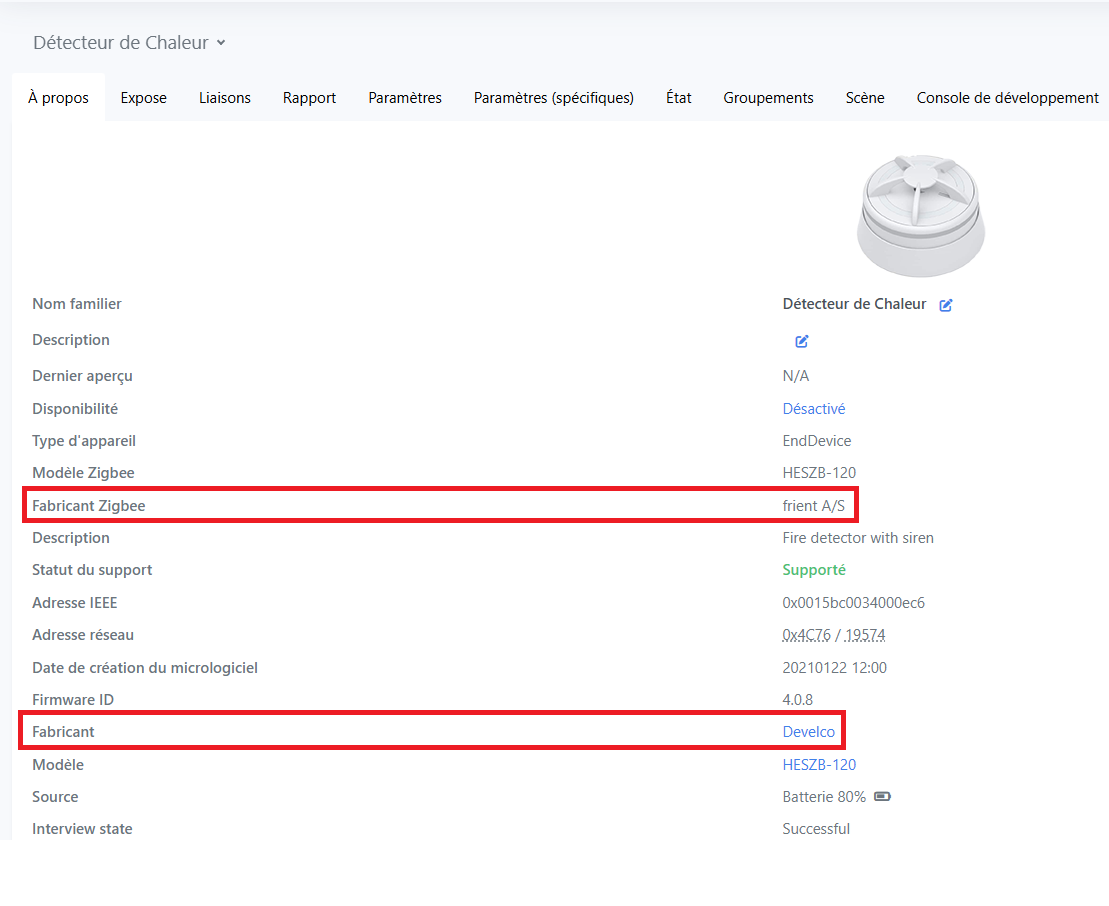Viewport: 1109px width, 906px height.
Task: Select the EndDevice type value
Action: click(817, 441)
